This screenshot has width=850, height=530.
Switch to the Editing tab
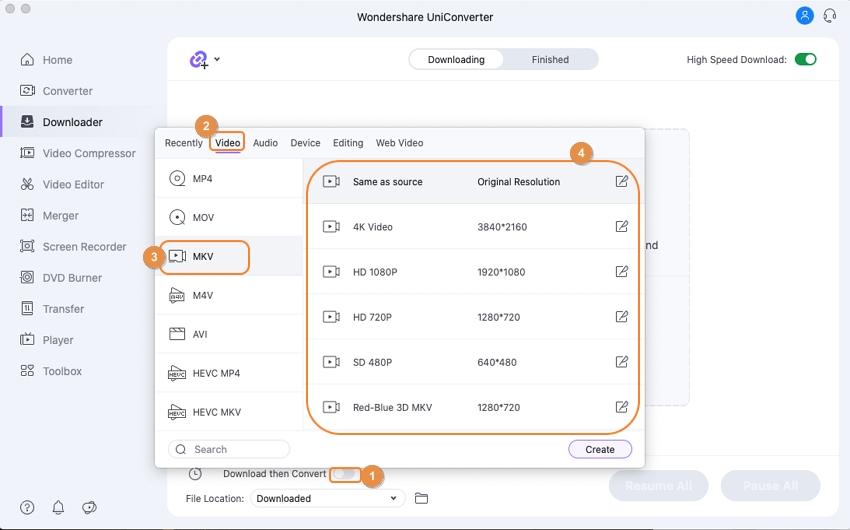tap(348, 143)
